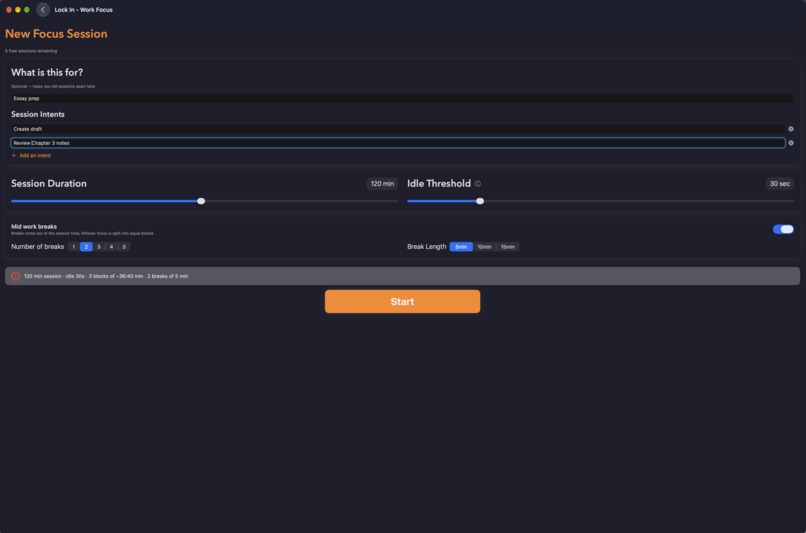806x533 pixels.
Task: Click the 'Break Length' label
Action: (427, 247)
